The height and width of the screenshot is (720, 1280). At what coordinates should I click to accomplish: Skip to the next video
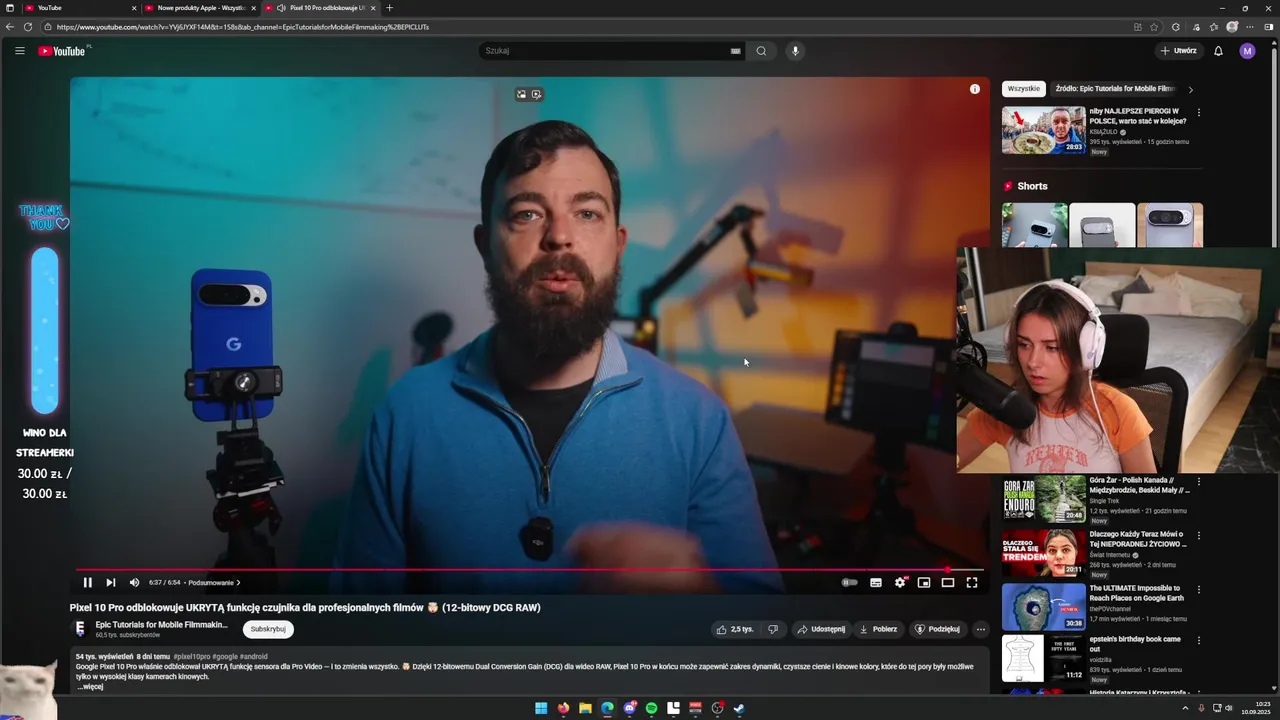click(x=111, y=582)
